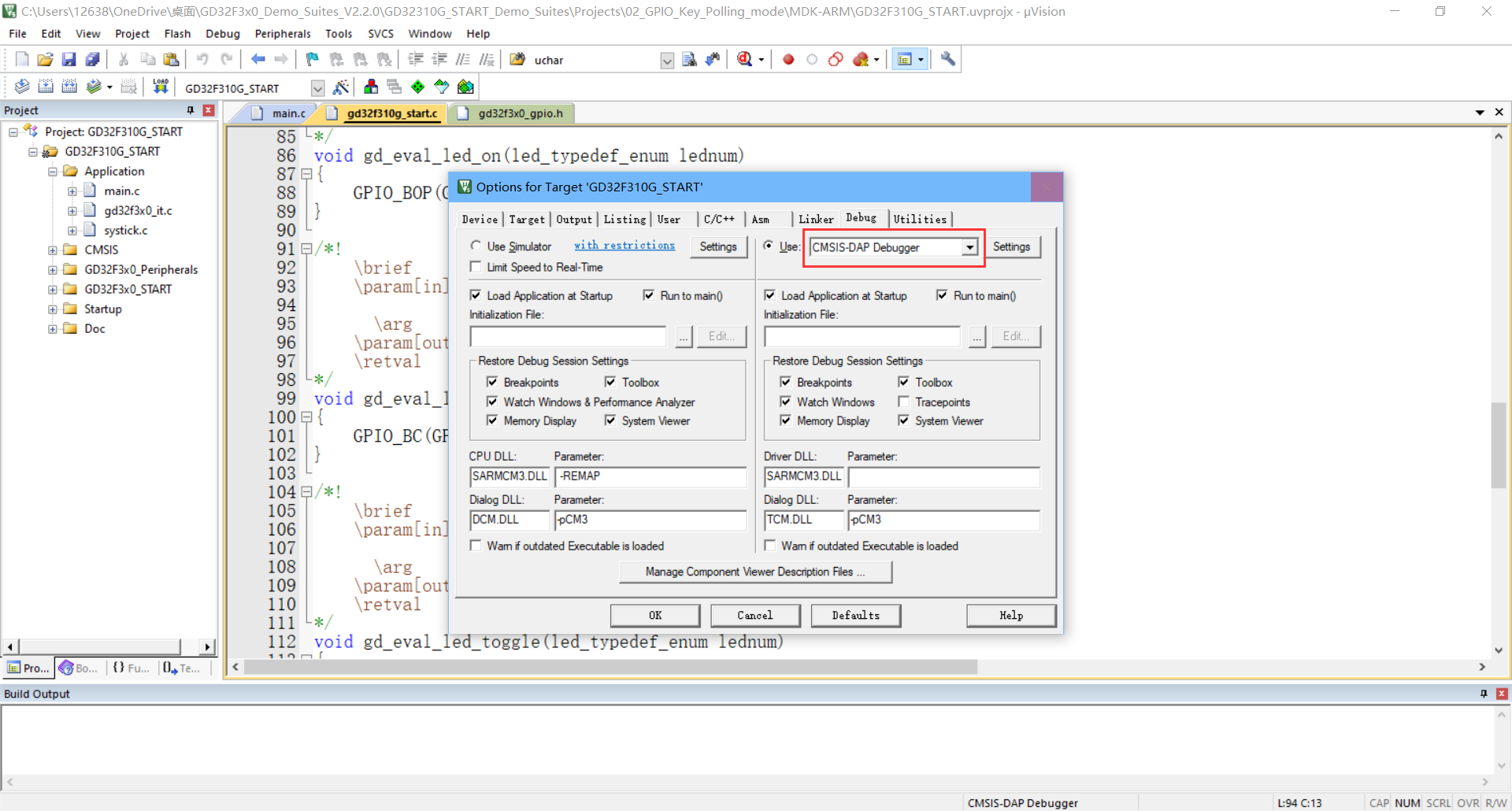1512x811 pixels.
Task: Click the Options for Target magic wand icon
Action: tap(341, 87)
